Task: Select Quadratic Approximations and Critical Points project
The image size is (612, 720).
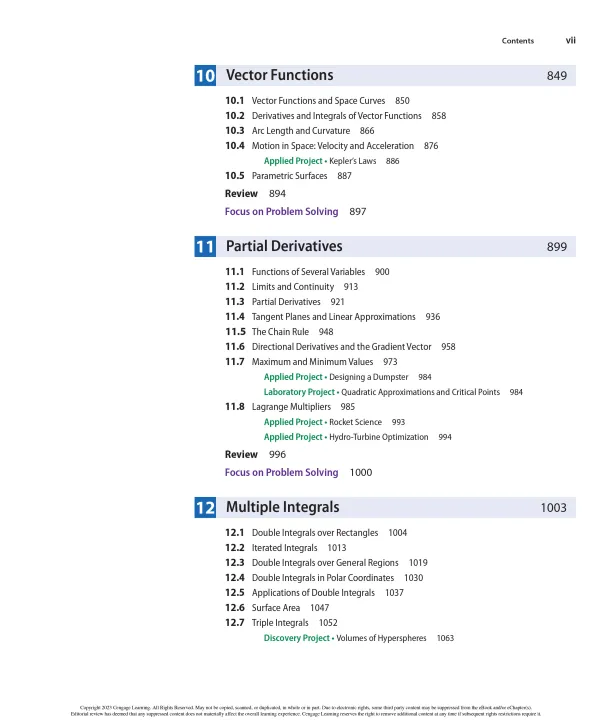Action: 413,392
